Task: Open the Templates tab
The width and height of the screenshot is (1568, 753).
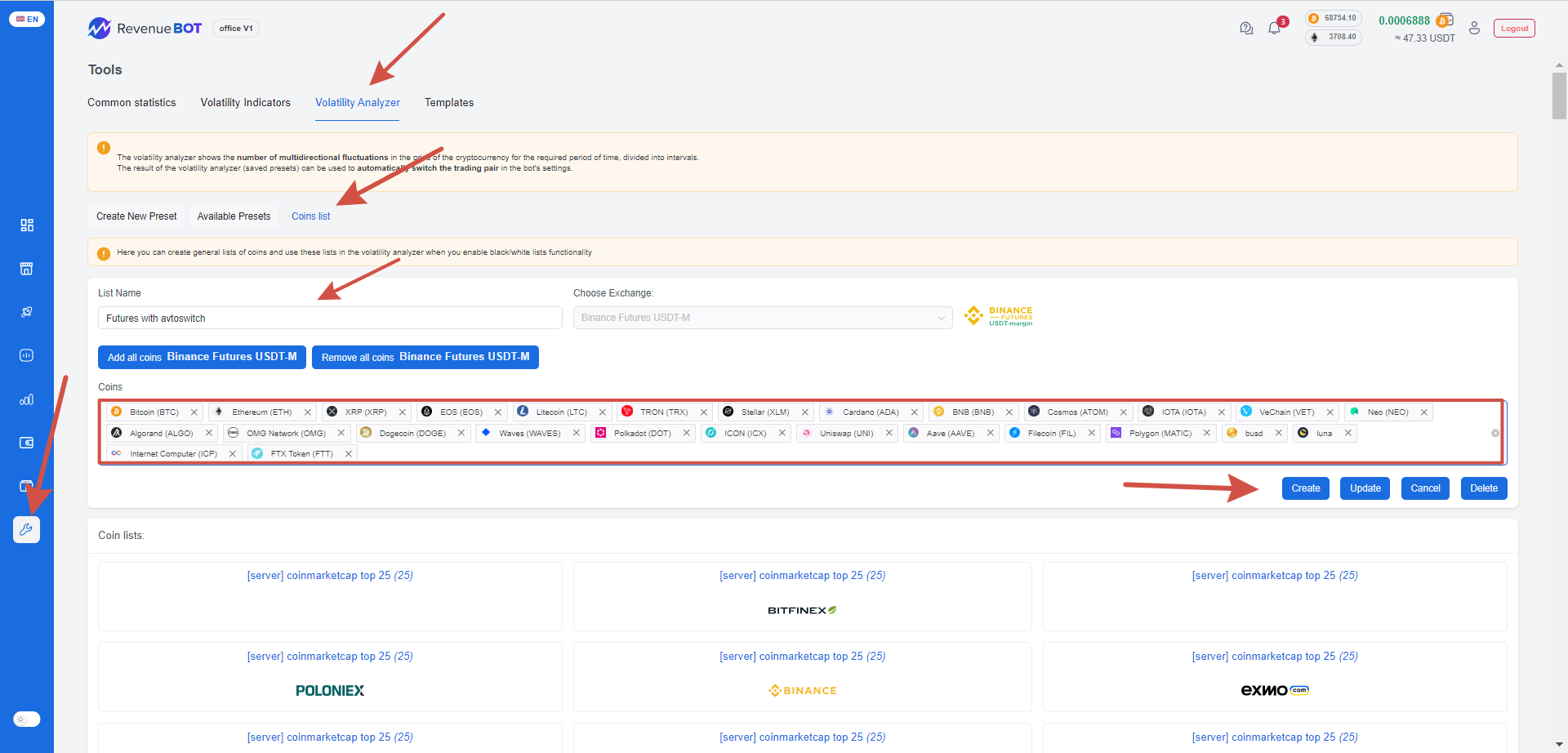Action: (x=449, y=103)
